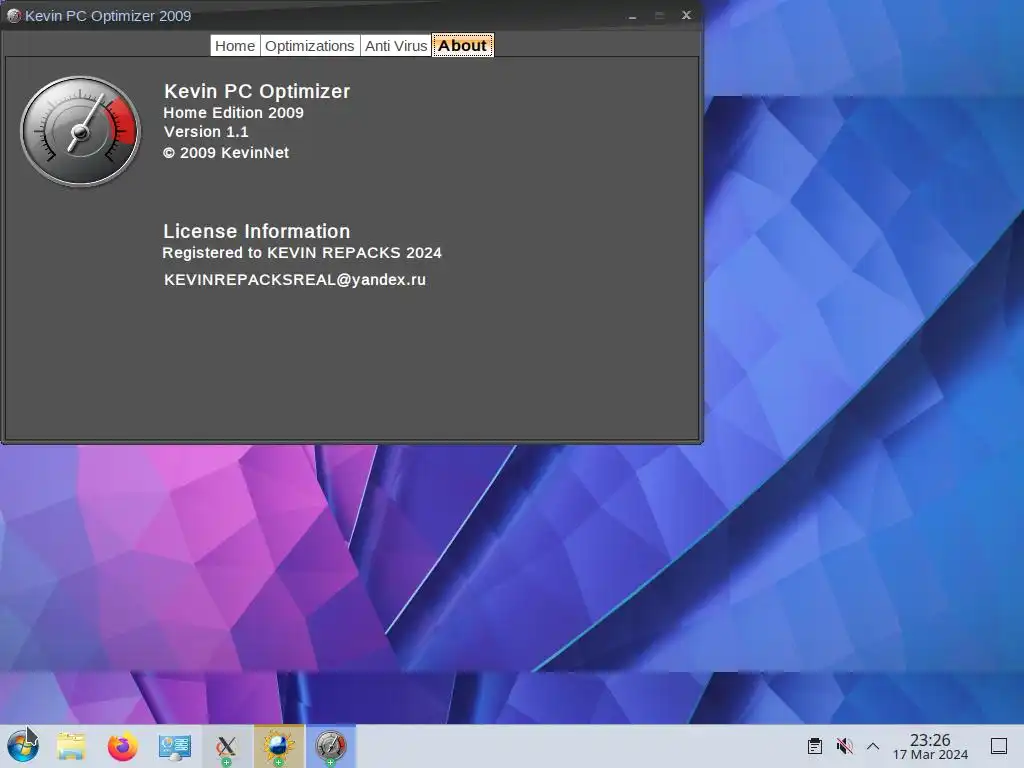Click the show desktop button
1024x768 pixels.
(x=999, y=746)
